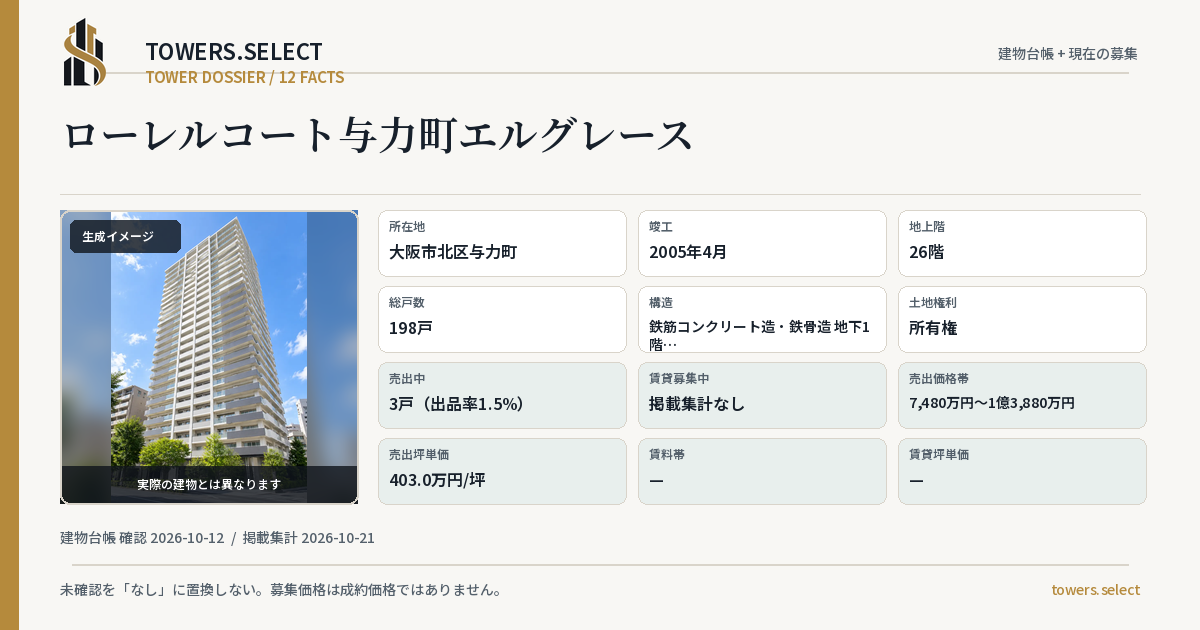This screenshot has height=630, width=1200.
Task: Click the 建物台帳 確認 2026-10-12 date text
Action: coord(142,538)
